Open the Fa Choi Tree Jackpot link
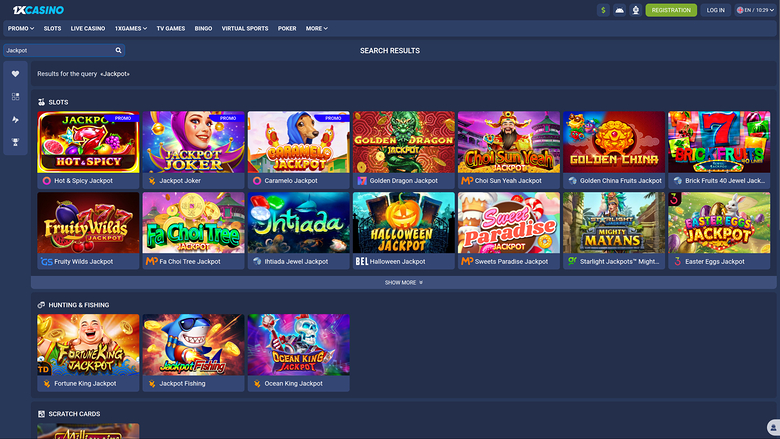Viewport: 780px width, 439px height. 190,262
